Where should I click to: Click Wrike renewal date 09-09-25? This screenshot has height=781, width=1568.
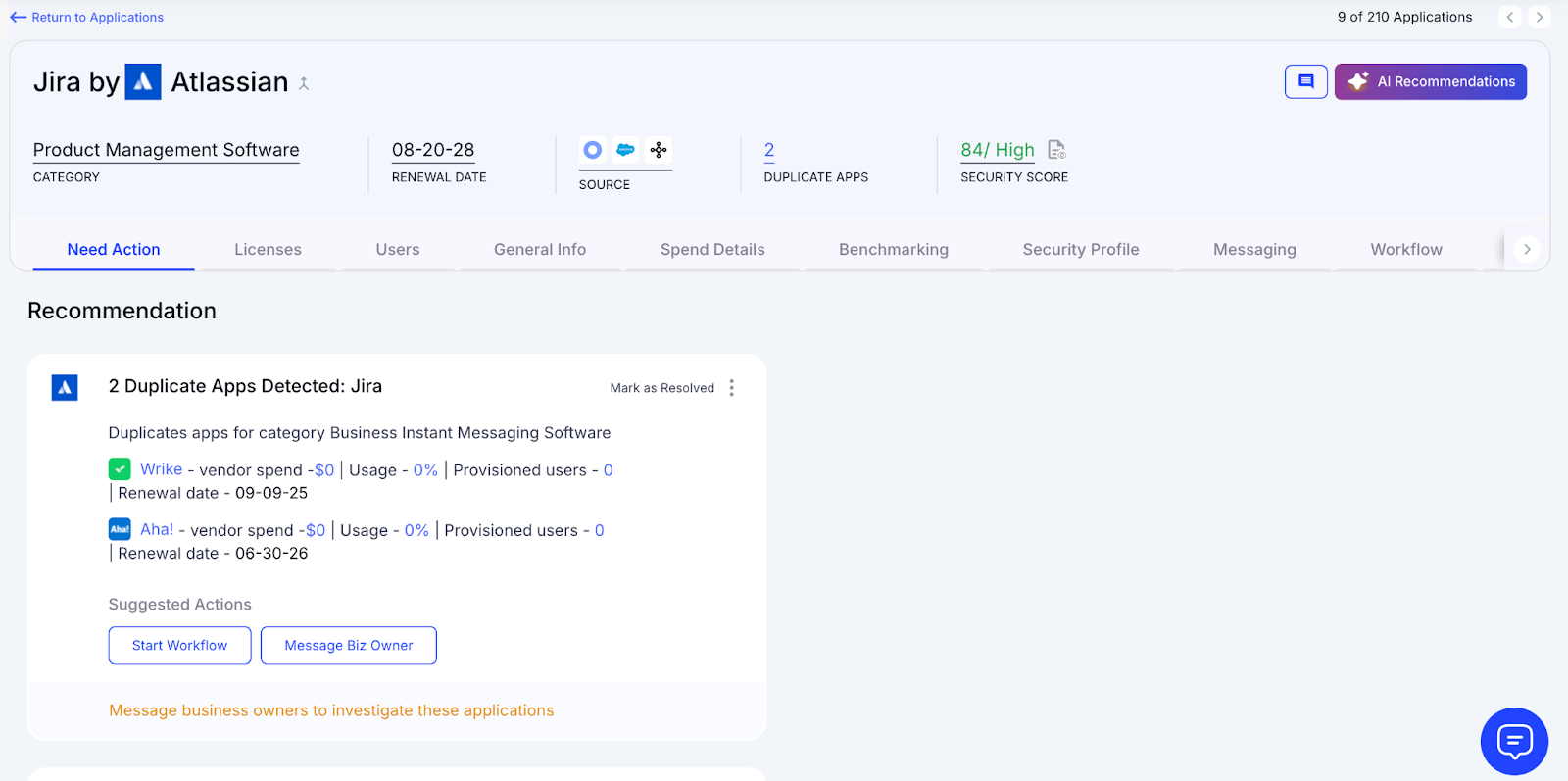[x=271, y=493]
